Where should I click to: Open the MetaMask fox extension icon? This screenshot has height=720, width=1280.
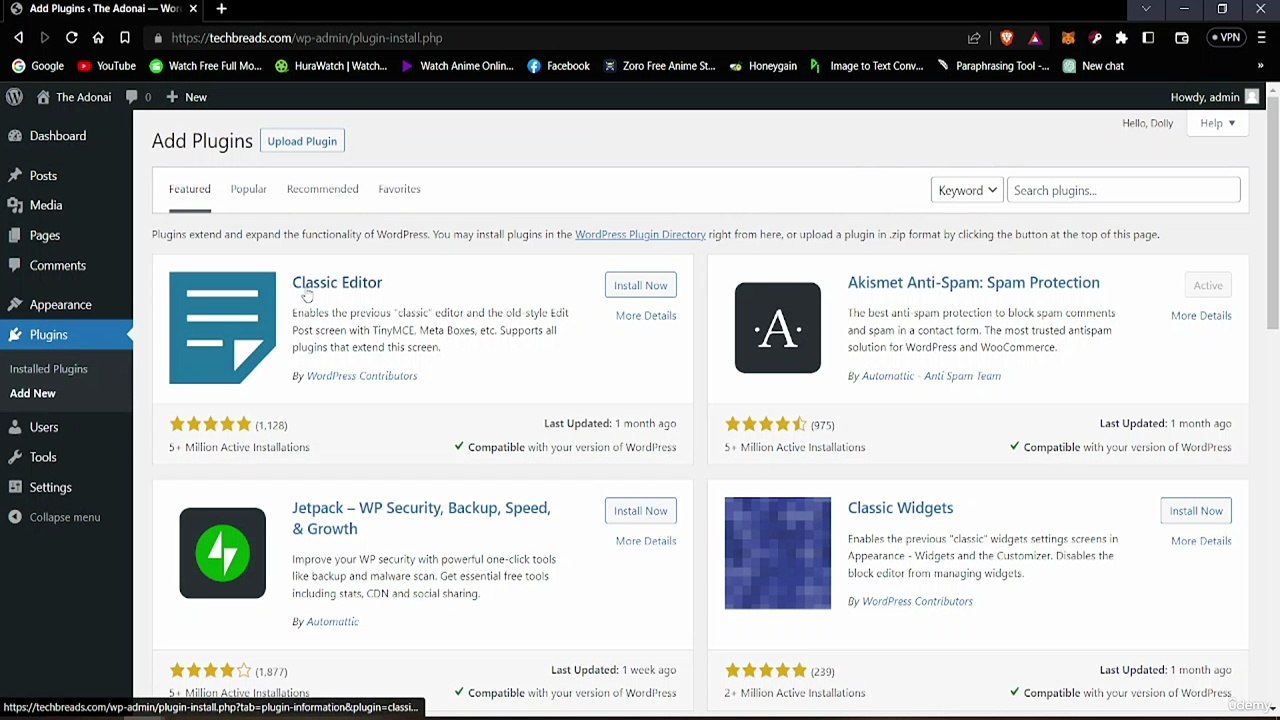coord(1068,38)
